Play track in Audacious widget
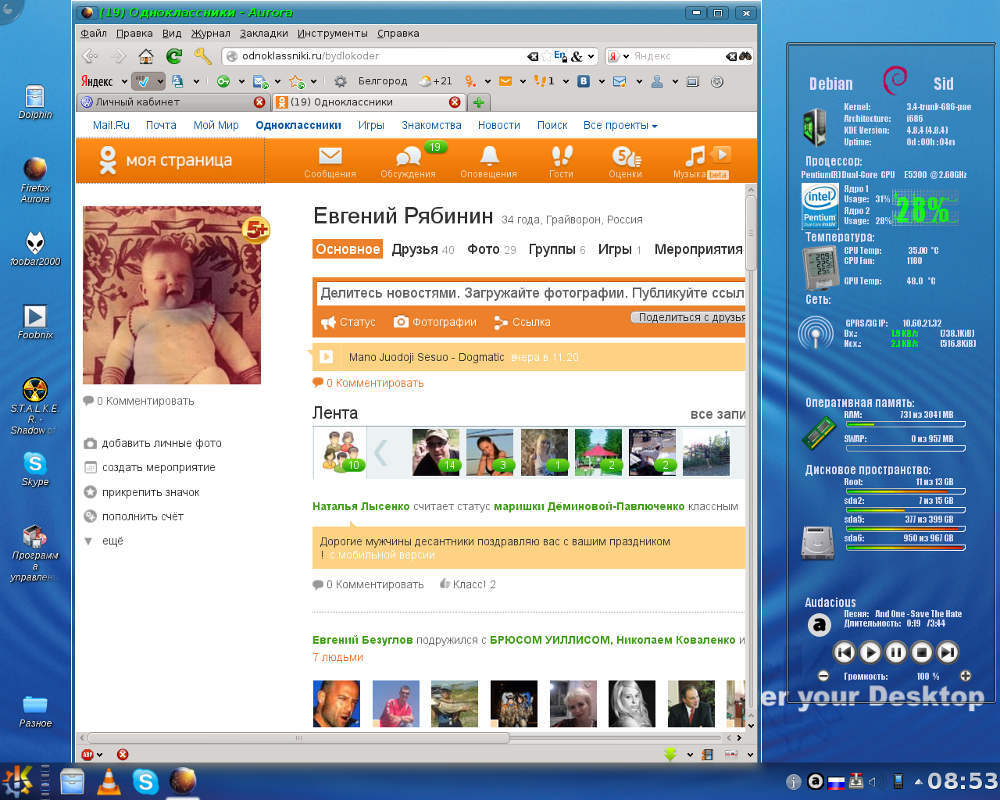The width and height of the screenshot is (1000, 800). click(870, 652)
